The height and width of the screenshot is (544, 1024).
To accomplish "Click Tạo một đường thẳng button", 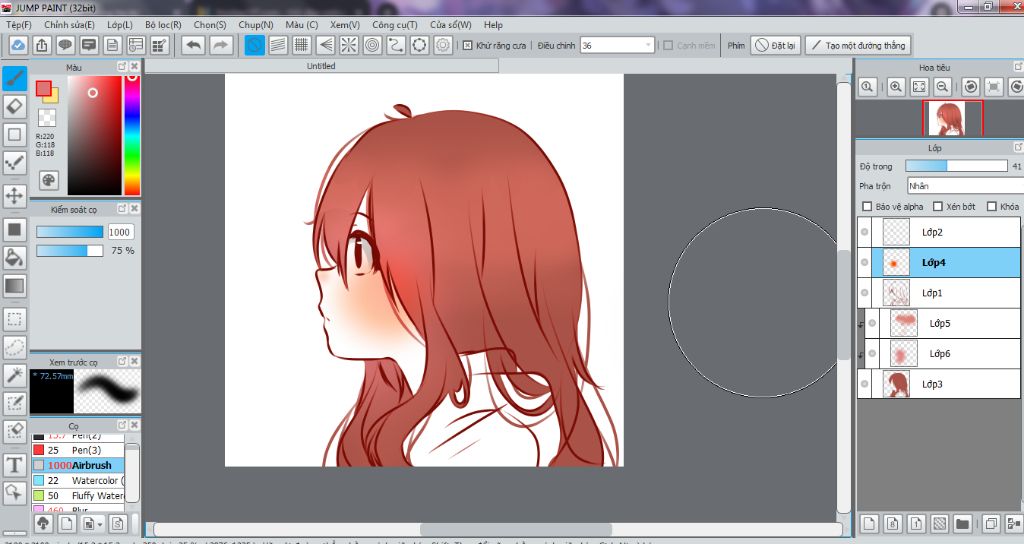I will tap(858, 46).
